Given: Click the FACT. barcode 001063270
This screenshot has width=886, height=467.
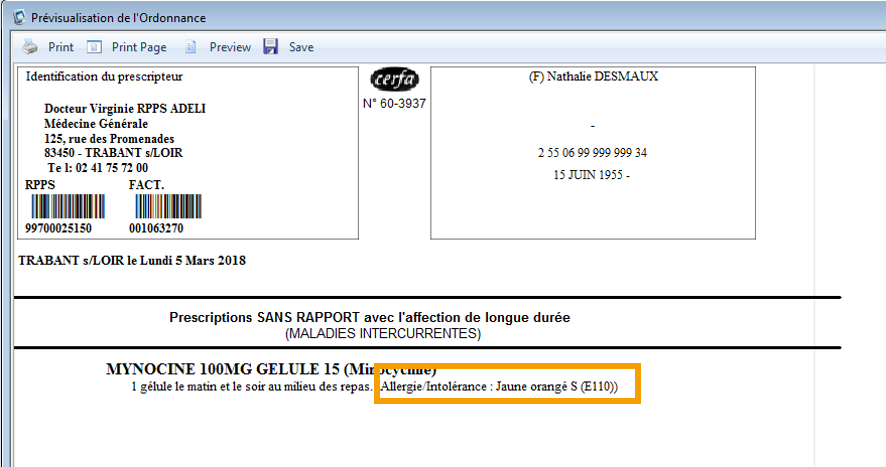Looking at the screenshot, I should (x=166, y=206).
